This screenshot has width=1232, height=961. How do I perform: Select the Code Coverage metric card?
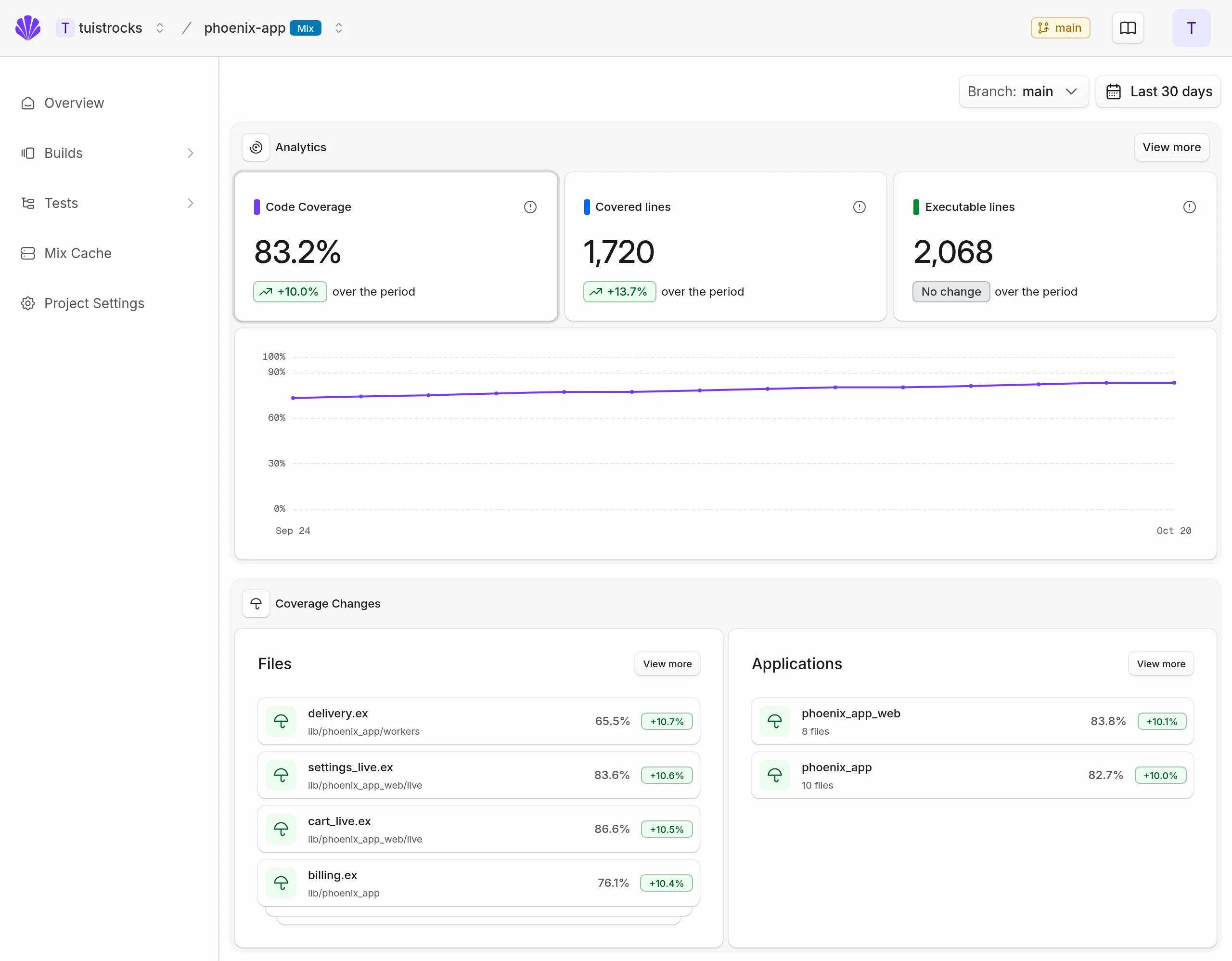pyautogui.click(x=396, y=247)
